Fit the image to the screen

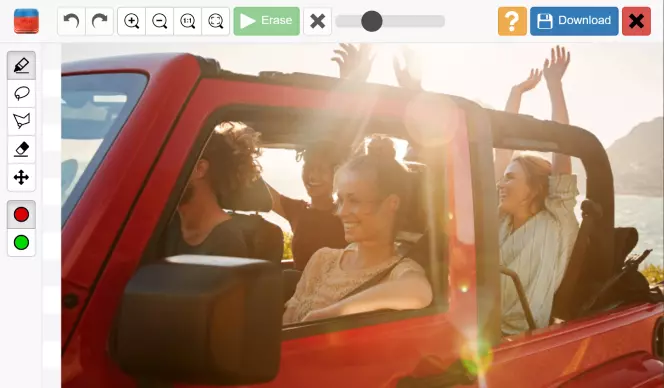216,21
